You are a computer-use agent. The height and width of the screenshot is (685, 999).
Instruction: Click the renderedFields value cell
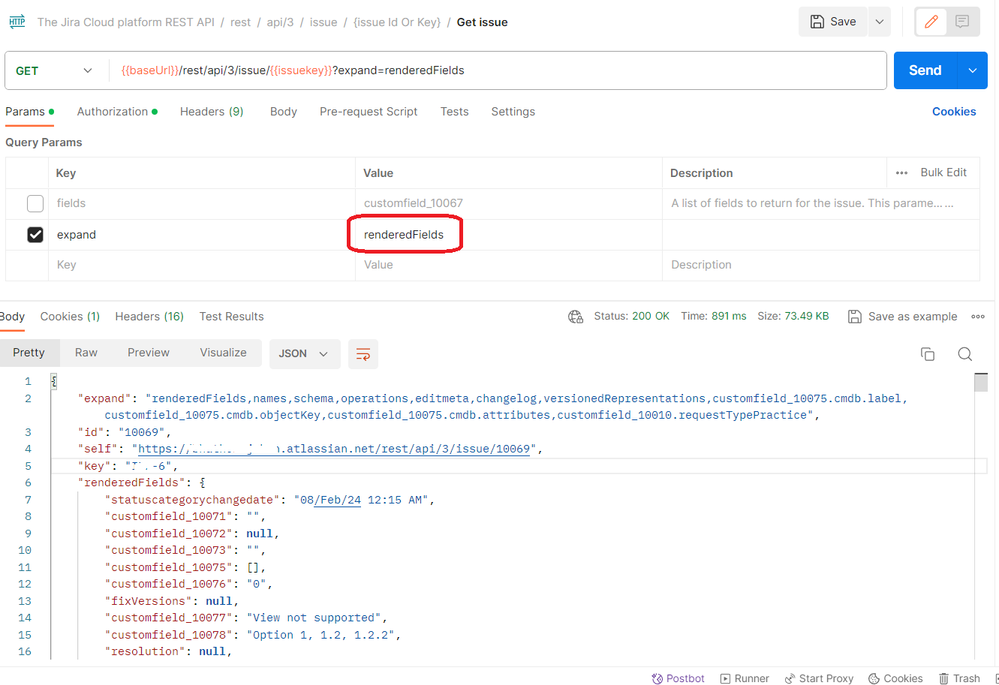[508, 234]
